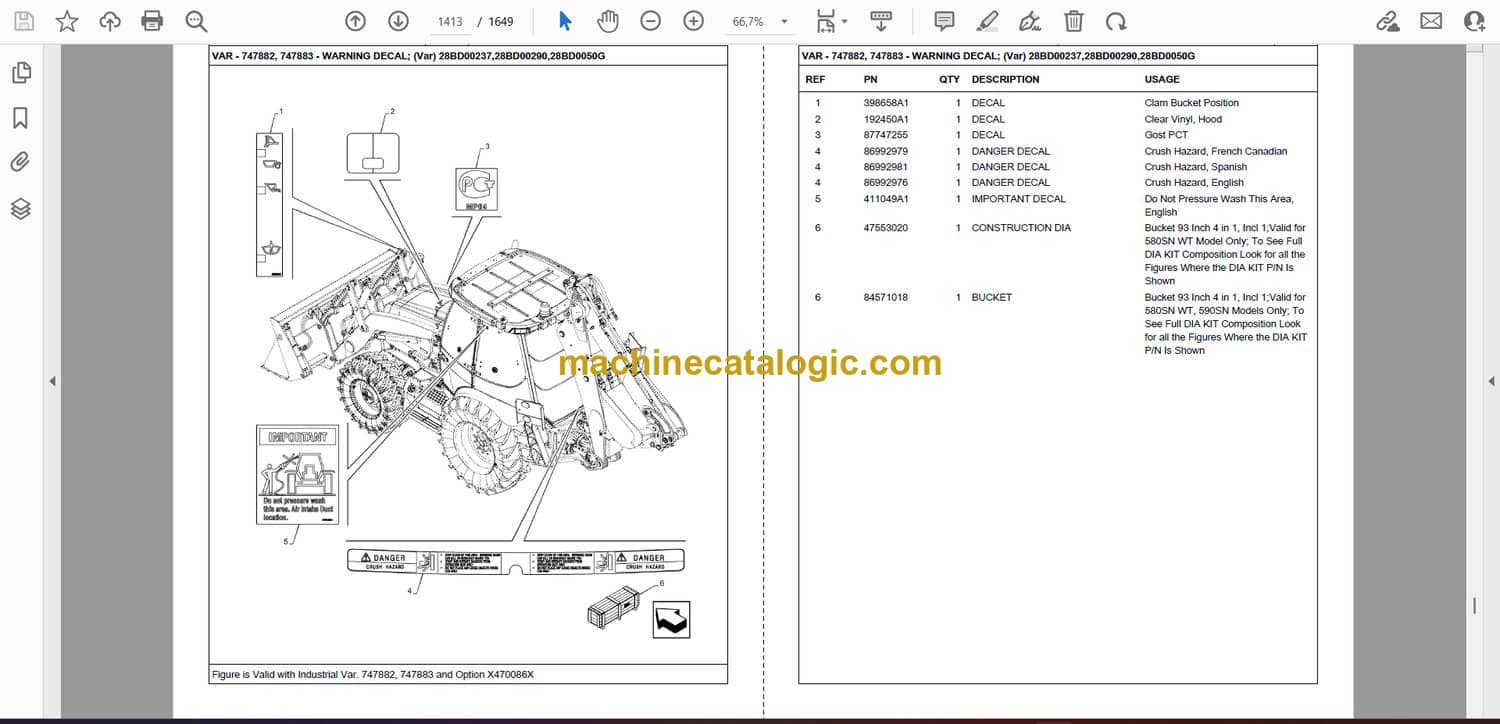Open the account profile icon
Viewport: 1500px width, 724px height.
click(1474, 21)
